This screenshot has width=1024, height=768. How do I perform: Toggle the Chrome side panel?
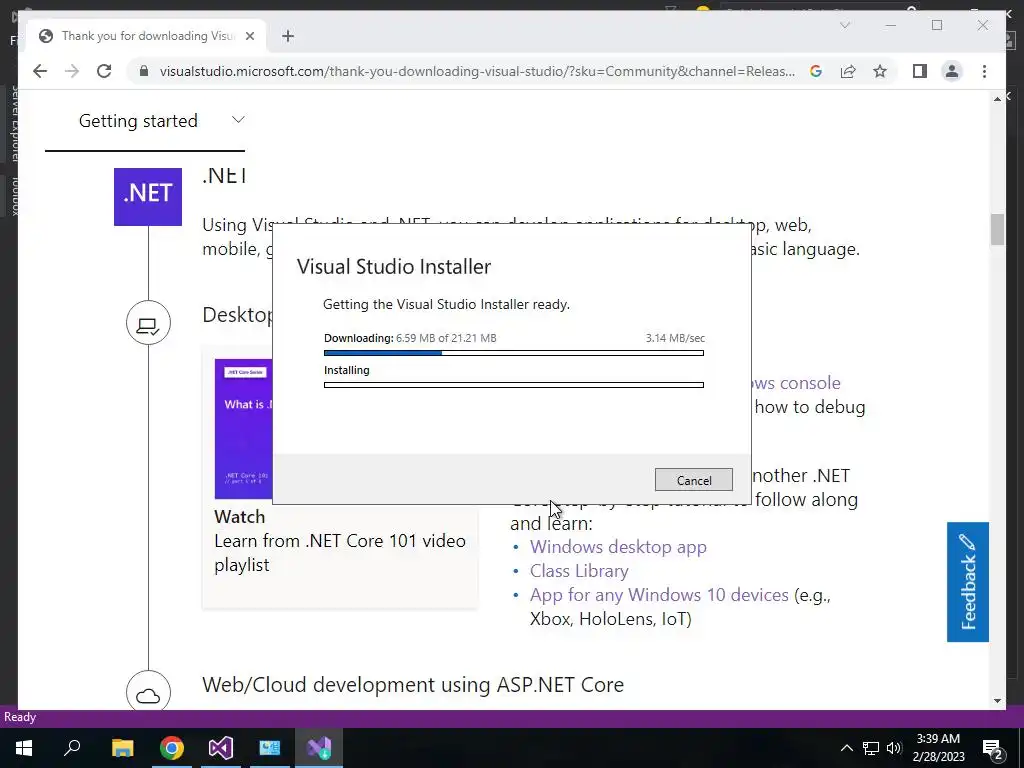(x=920, y=71)
